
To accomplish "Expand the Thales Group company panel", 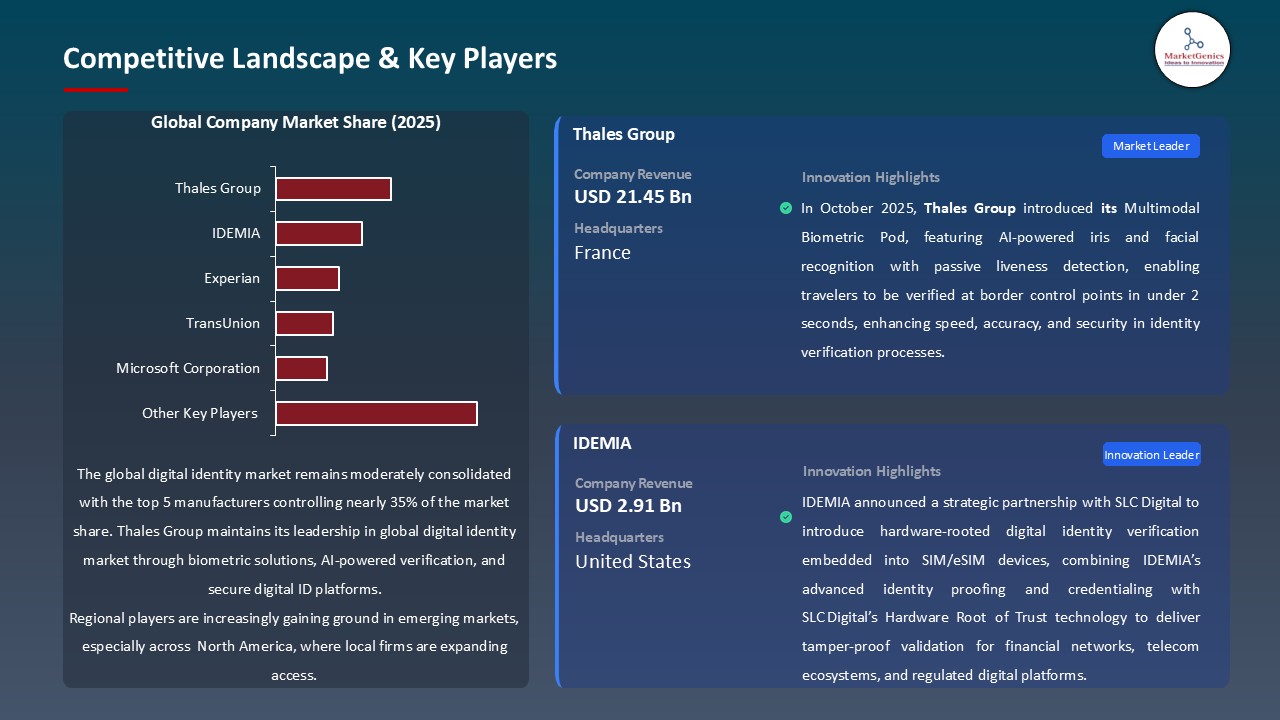I will (892, 253).
